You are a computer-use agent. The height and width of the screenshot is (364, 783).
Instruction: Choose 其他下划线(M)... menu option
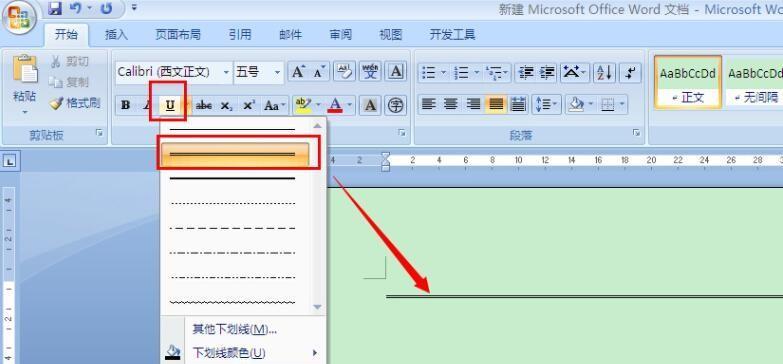coord(234,329)
